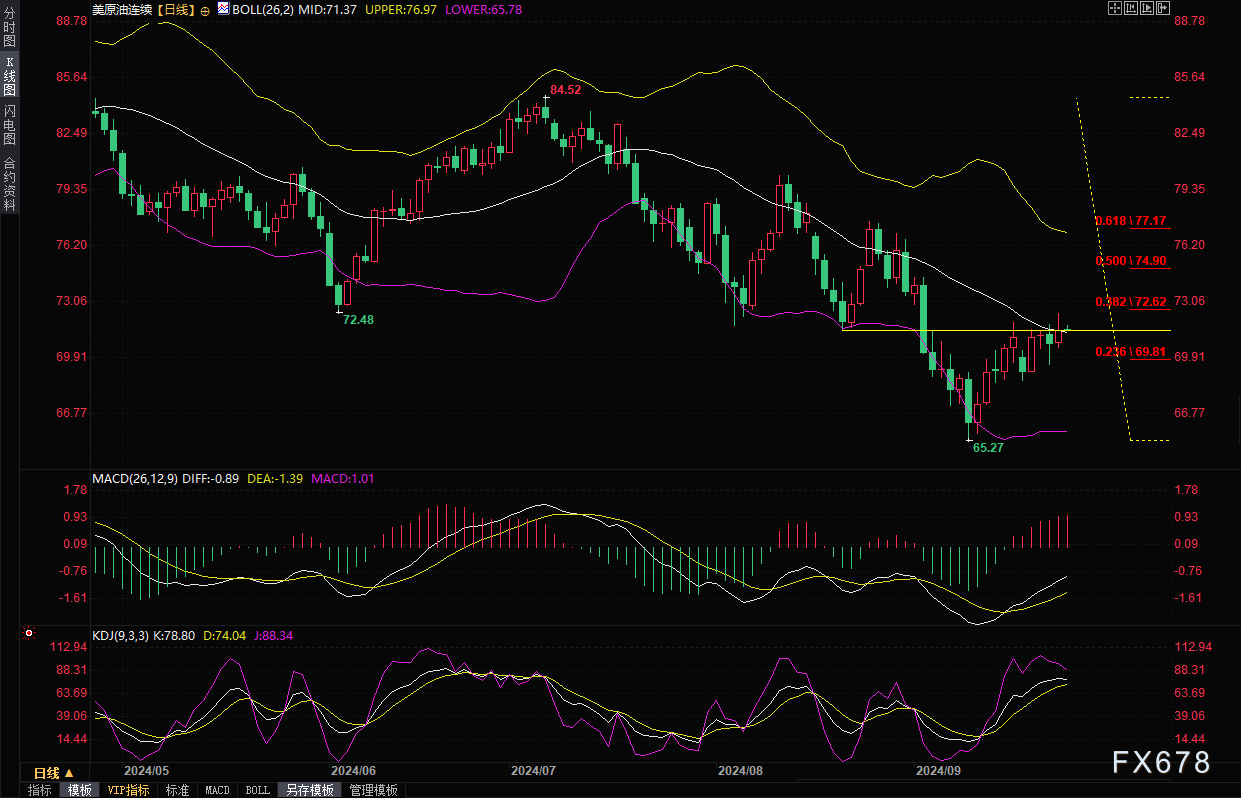Screen dimensions: 1241x798
Task: Select the 模板 bottom tab
Action: click(79, 790)
